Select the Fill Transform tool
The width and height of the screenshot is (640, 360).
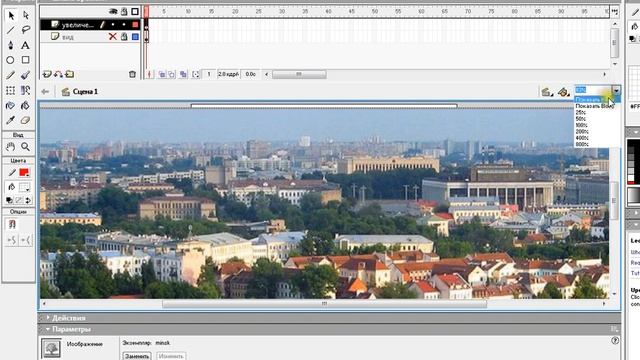click(x=25, y=90)
